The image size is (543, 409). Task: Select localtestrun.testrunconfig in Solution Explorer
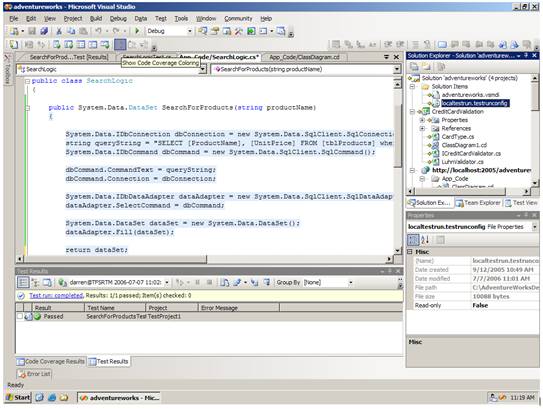coord(474,103)
